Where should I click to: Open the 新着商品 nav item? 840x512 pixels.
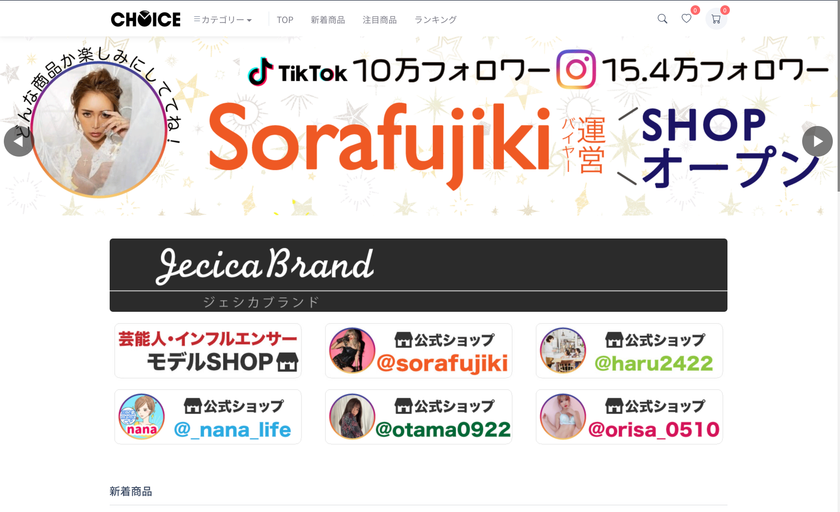[328, 20]
